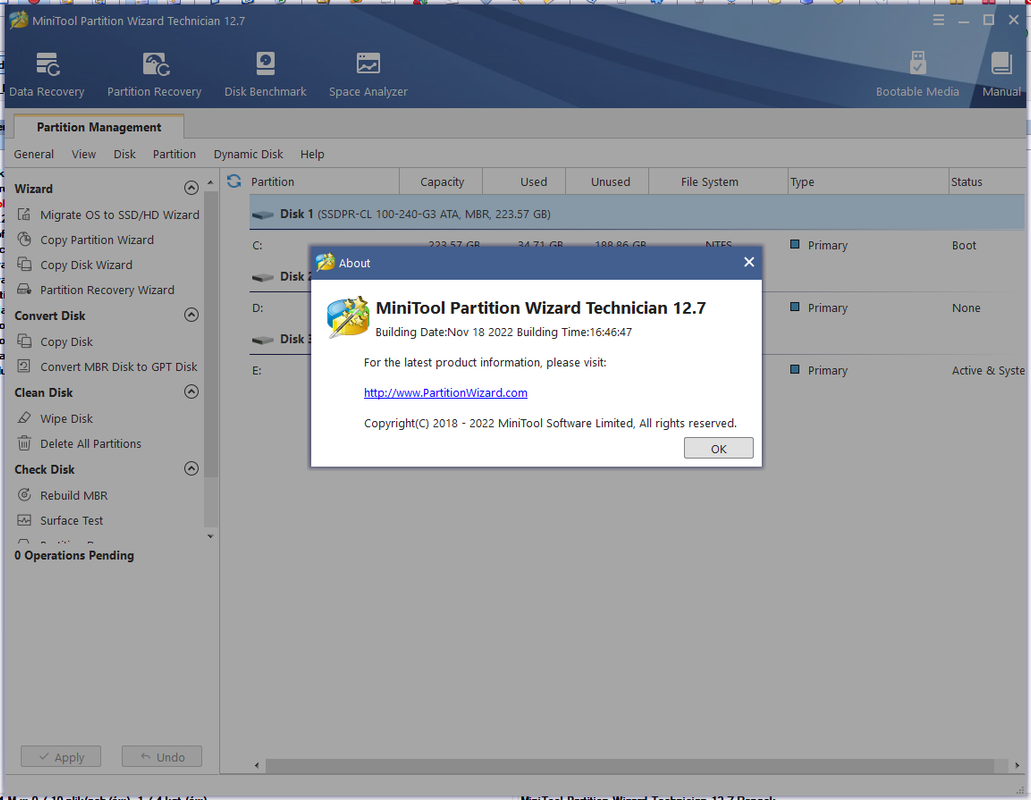Open the Data Recovery tool
1031x800 pixels.
(x=47, y=74)
